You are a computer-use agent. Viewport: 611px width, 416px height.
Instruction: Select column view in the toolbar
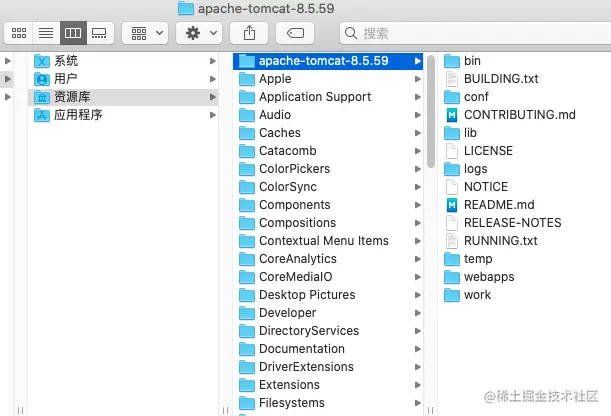(x=73, y=33)
